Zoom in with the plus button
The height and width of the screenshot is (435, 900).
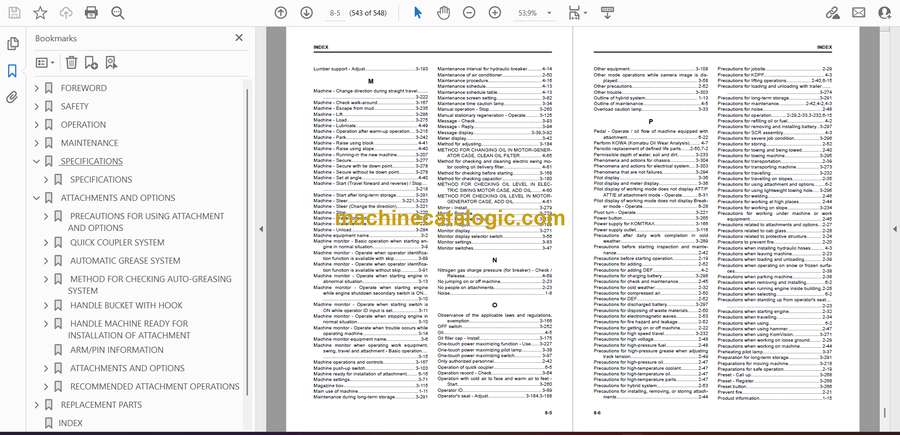(495, 13)
